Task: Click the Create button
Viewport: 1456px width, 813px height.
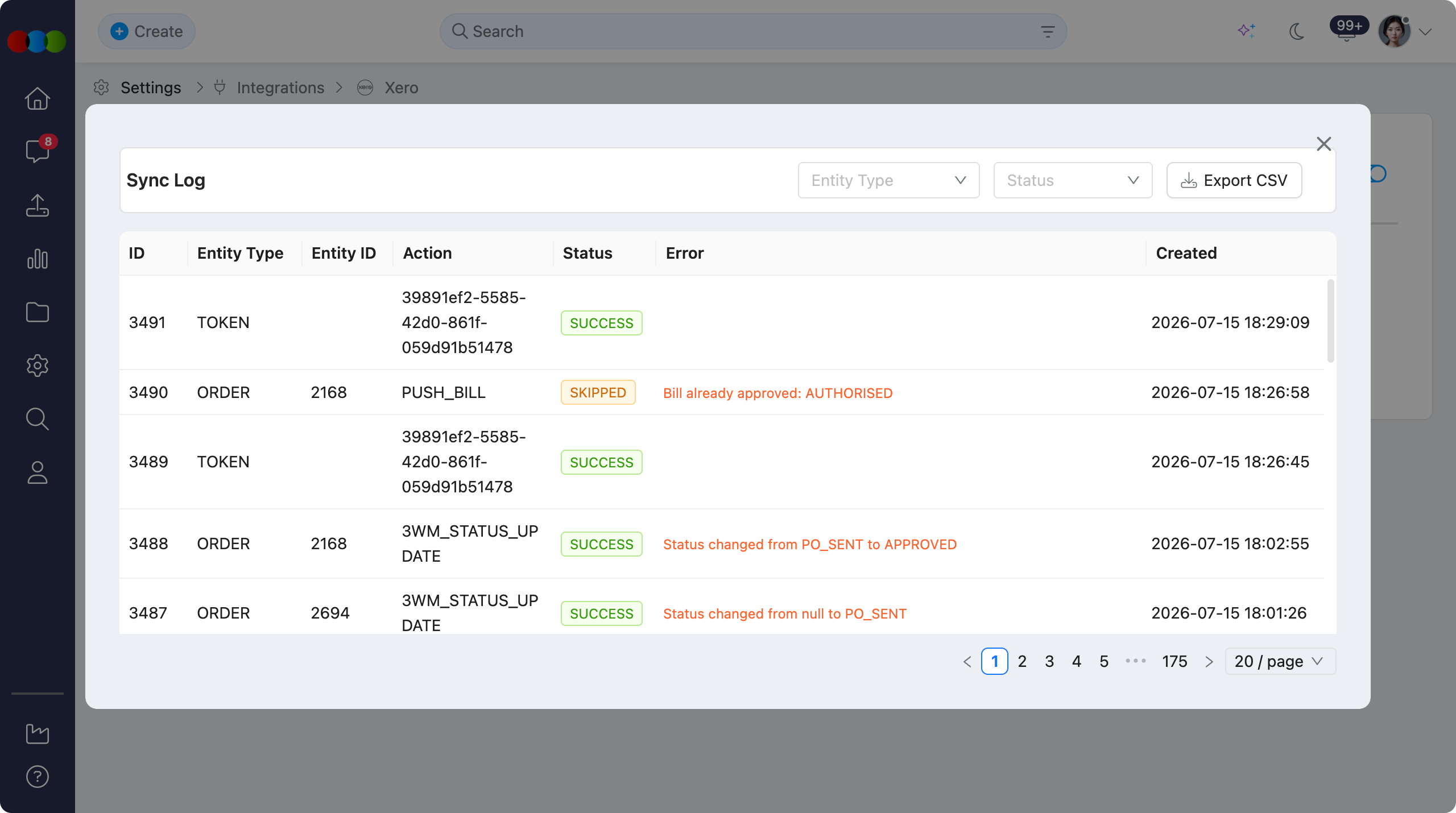Action: tap(147, 31)
